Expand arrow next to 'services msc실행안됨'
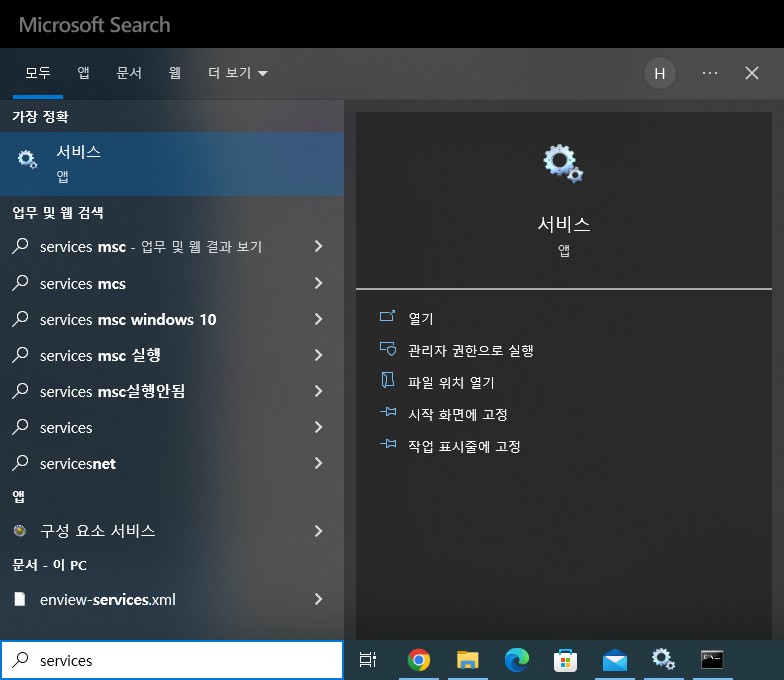 click(x=318, y=391)
